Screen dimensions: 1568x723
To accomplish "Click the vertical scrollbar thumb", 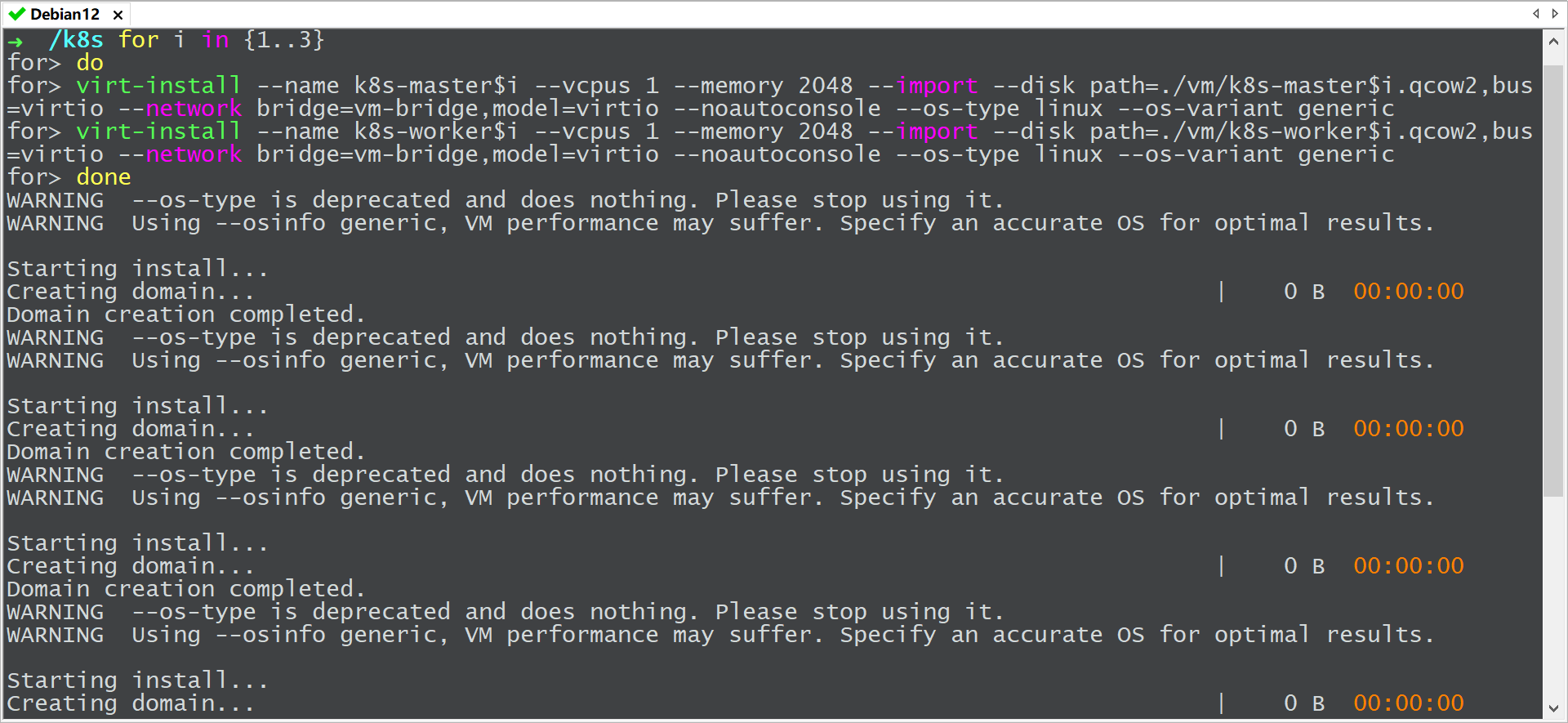I will pos(1553,280).
